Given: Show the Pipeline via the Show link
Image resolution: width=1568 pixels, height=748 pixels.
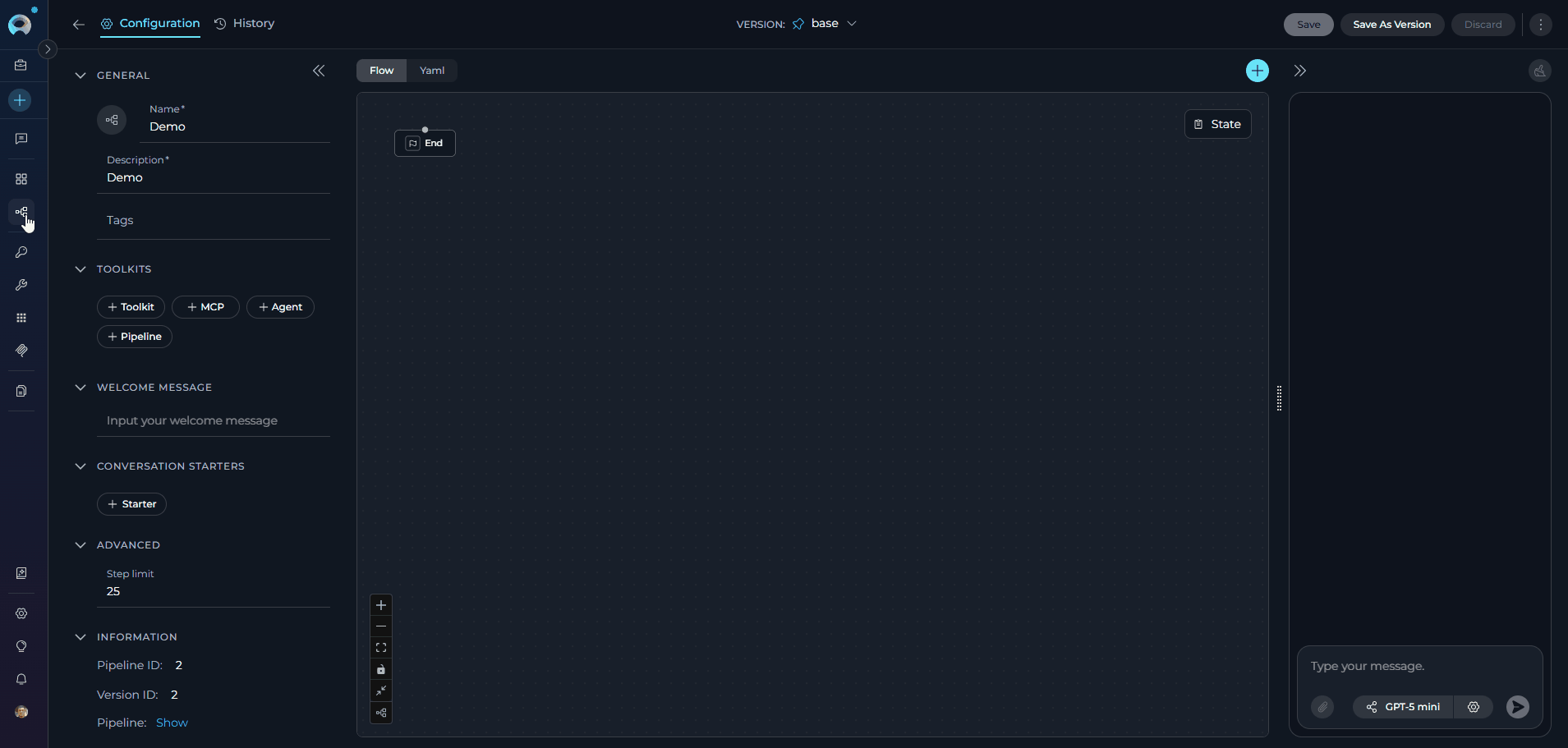Looking at the screenshot, I should click(172, 723).
